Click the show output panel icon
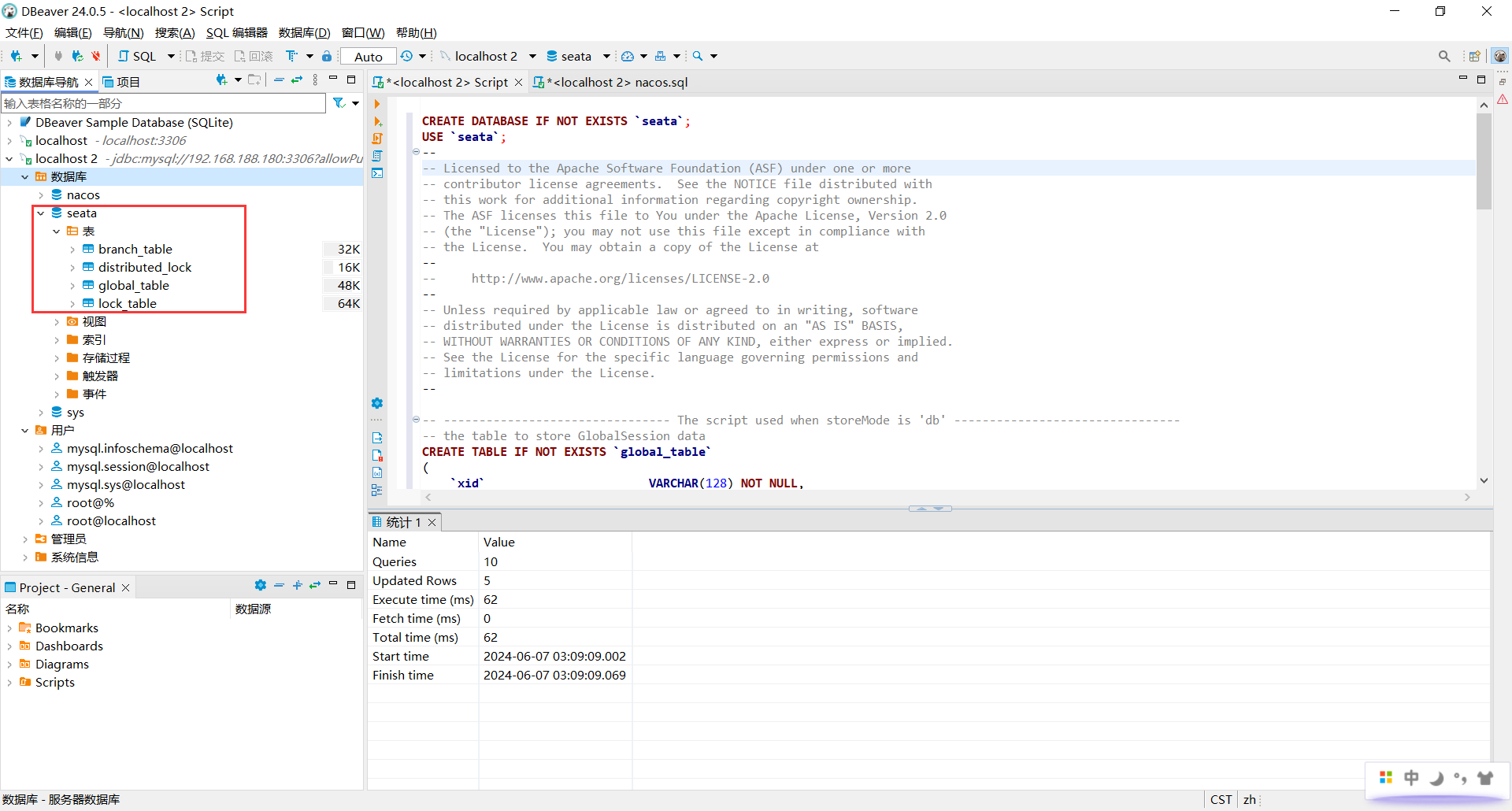The height and width of the screenshot is (811, 1512). (377, 438)
